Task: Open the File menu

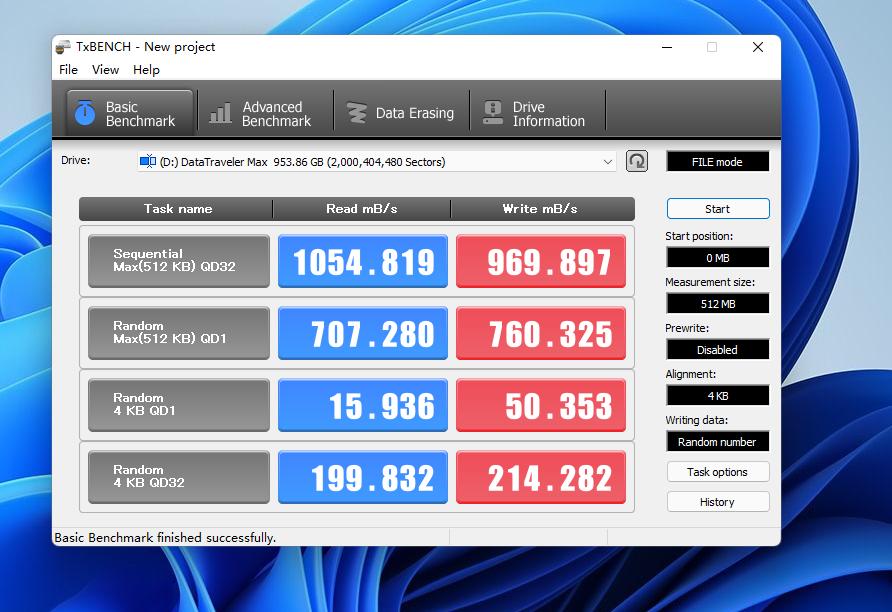Action: click(x=68, y=69)
